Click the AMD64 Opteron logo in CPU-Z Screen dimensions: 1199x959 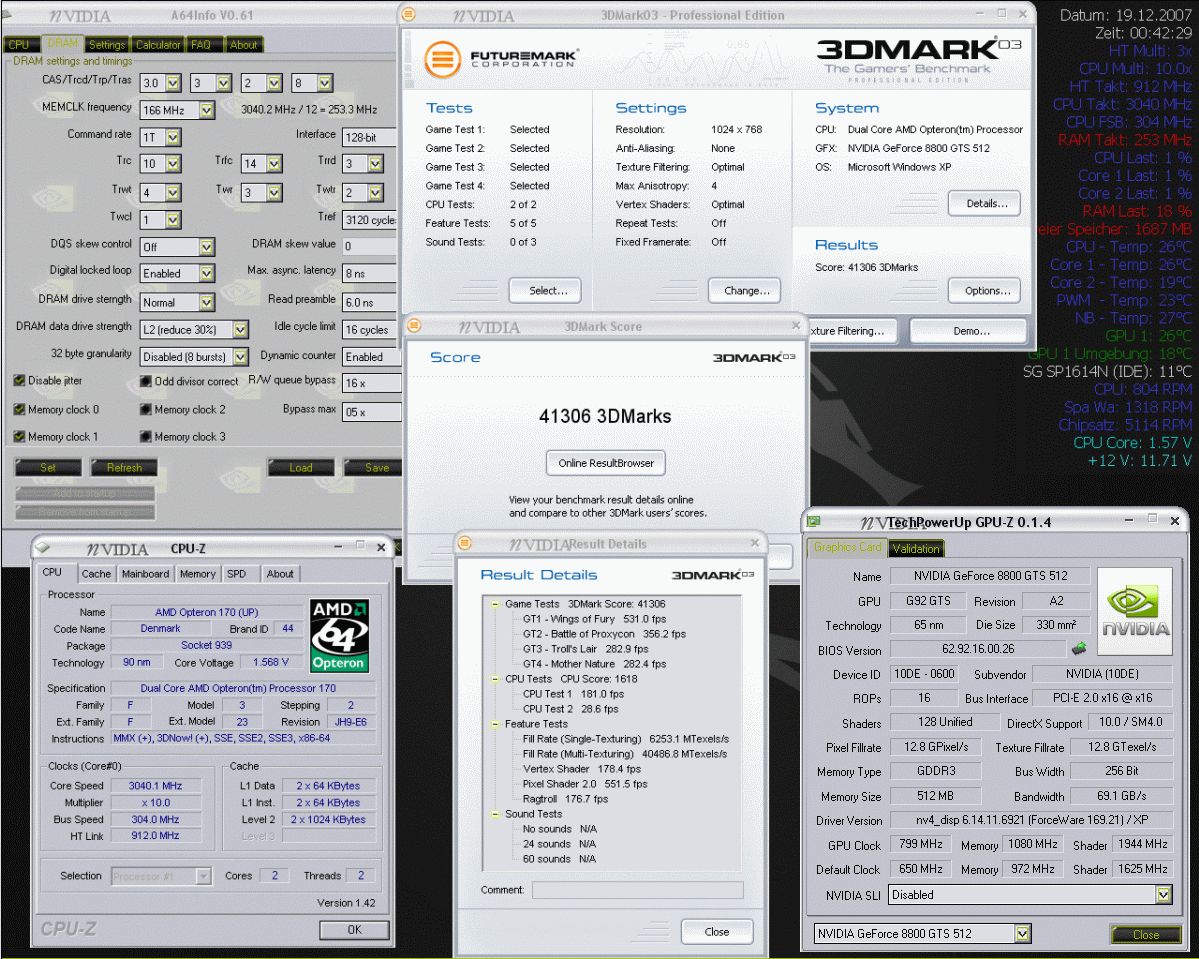click(x=340, y=636)
